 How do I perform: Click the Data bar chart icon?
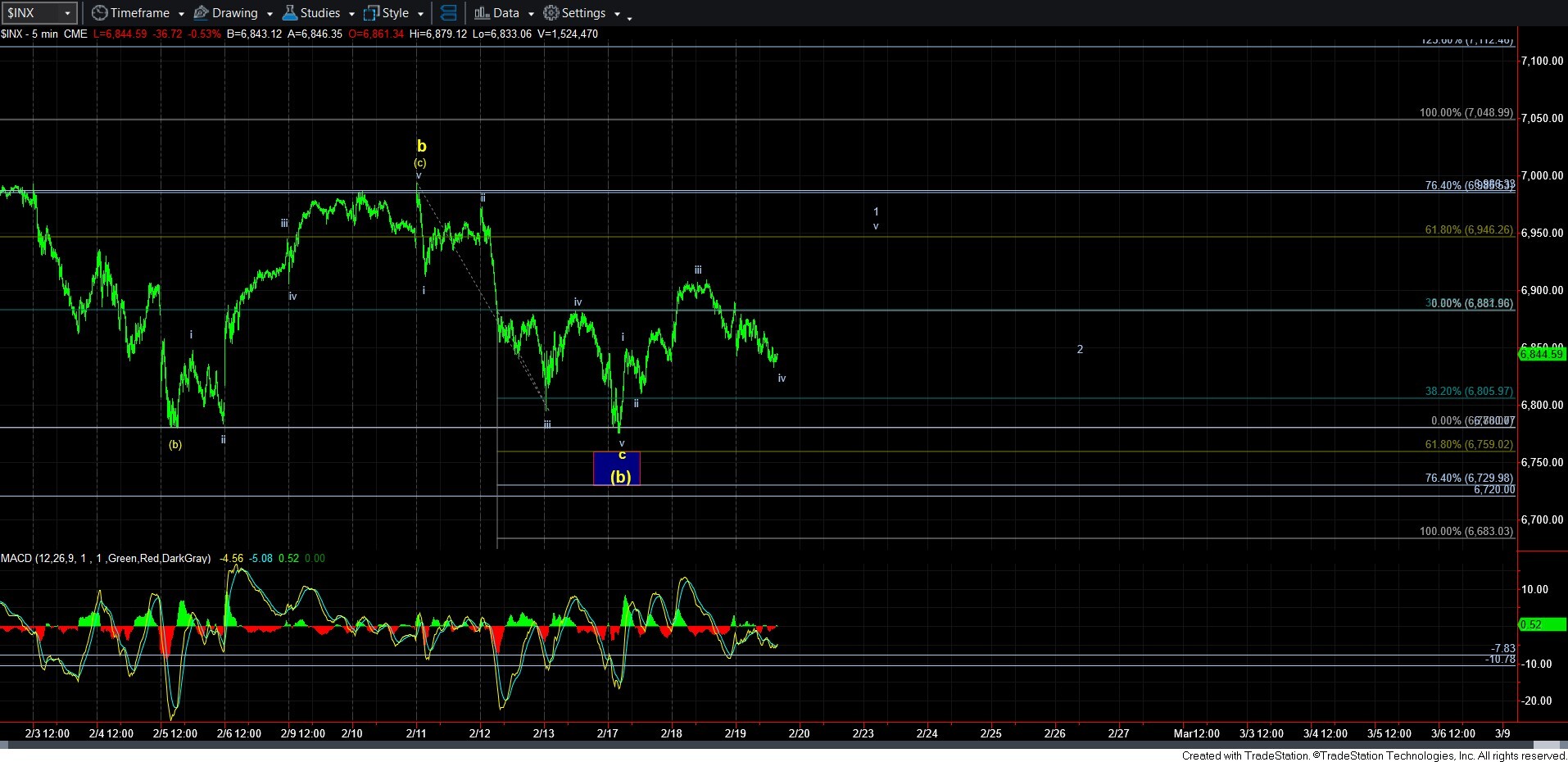pos(482,13)
